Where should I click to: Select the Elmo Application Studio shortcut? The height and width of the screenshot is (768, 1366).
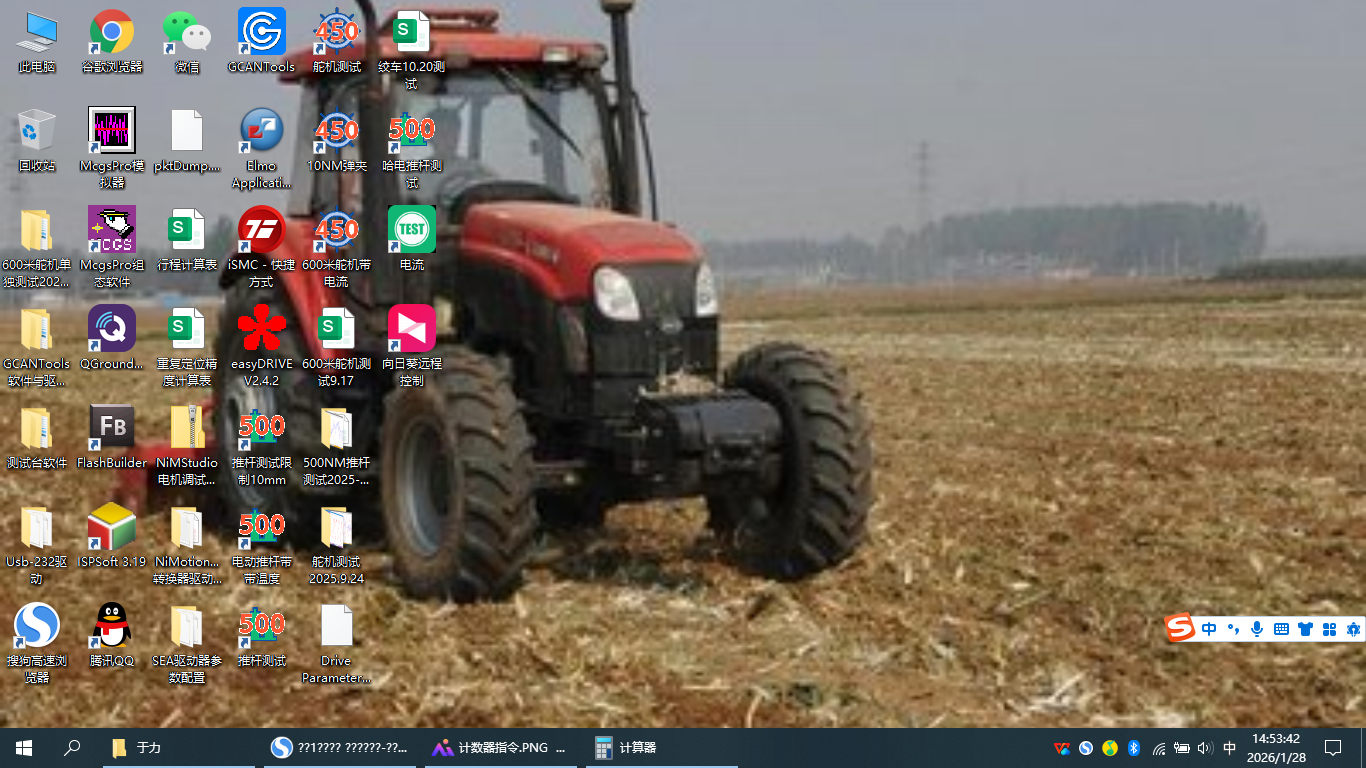click(x=261, y=132)
